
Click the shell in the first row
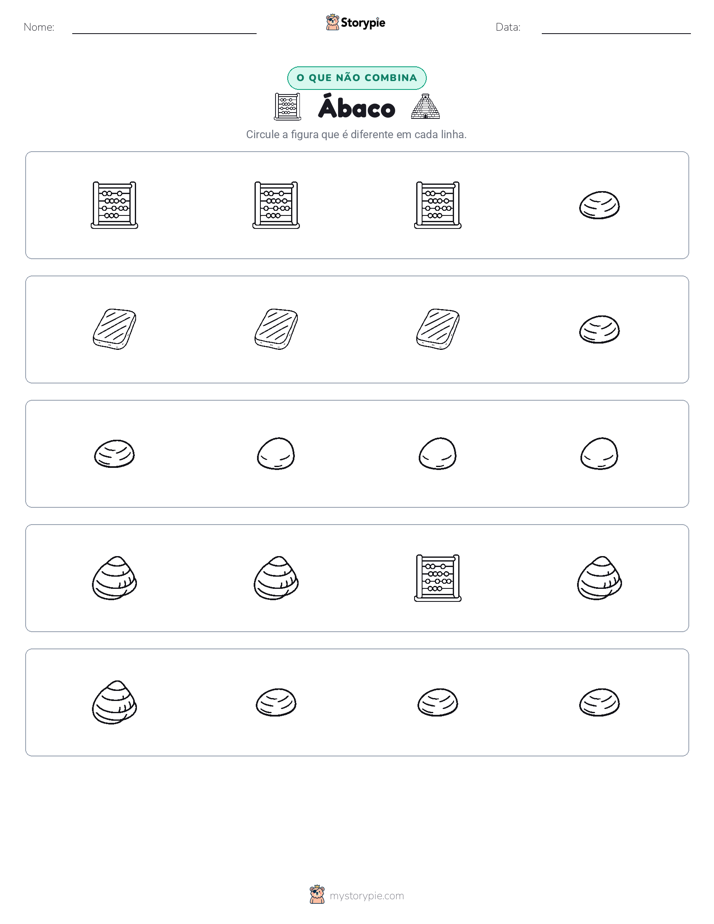pyautogui.click(x=599, y=205)
